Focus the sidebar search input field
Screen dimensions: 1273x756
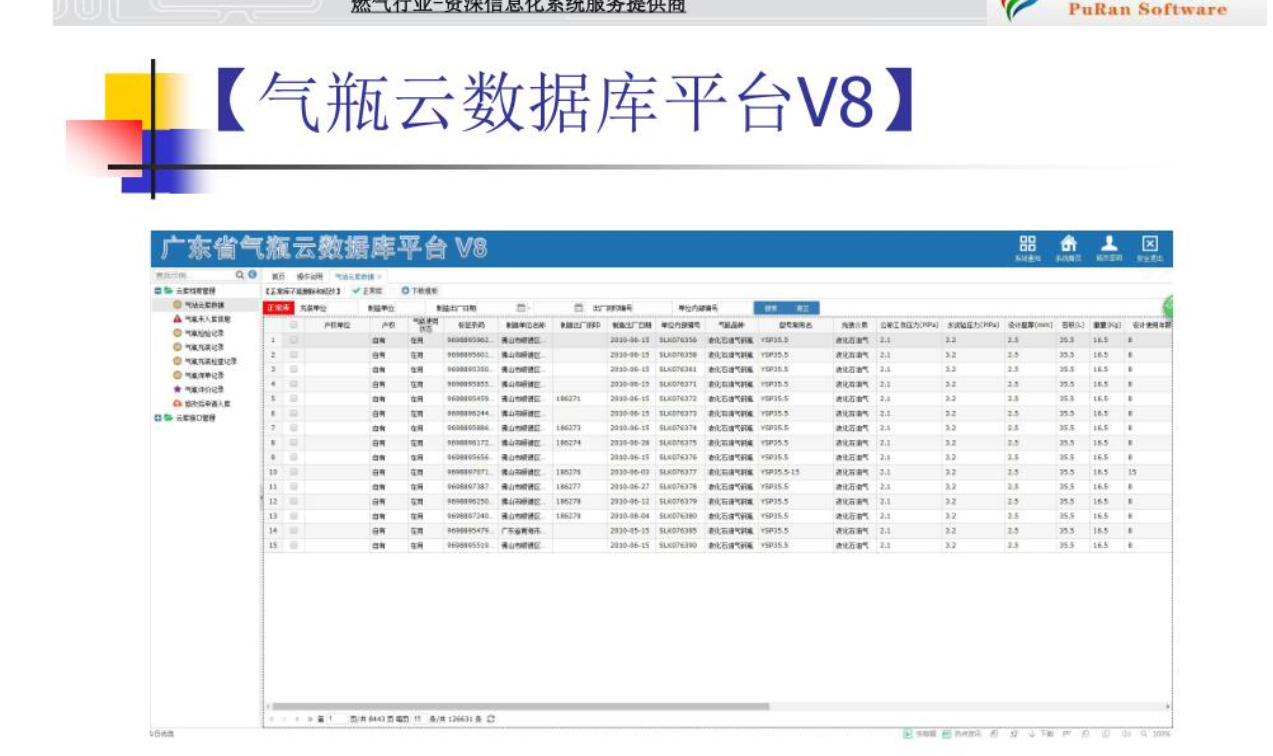[x=193, y=275]
